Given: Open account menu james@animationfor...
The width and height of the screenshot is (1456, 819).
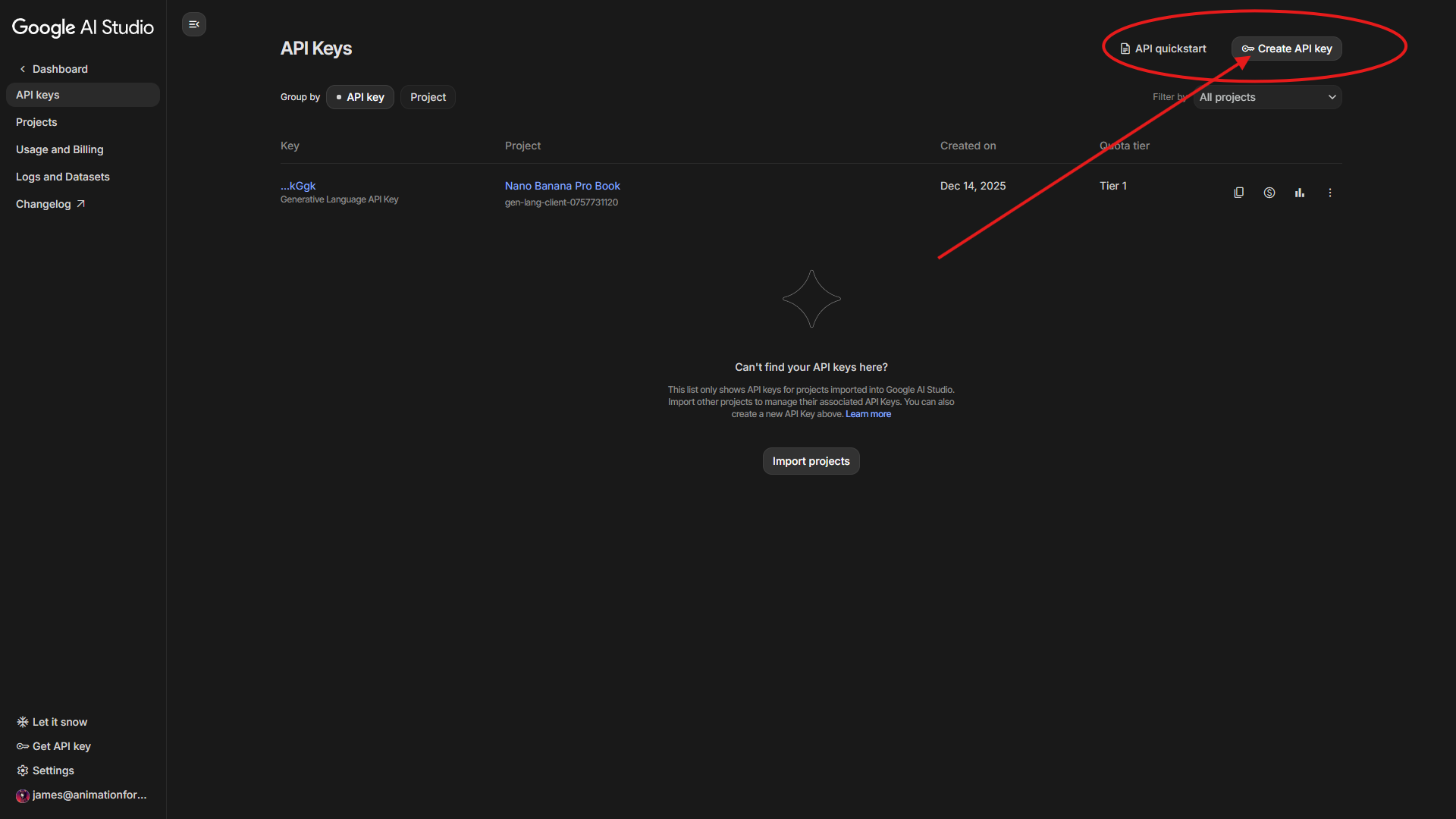Looking at the screenshot, I should click(x=81, y=795).
